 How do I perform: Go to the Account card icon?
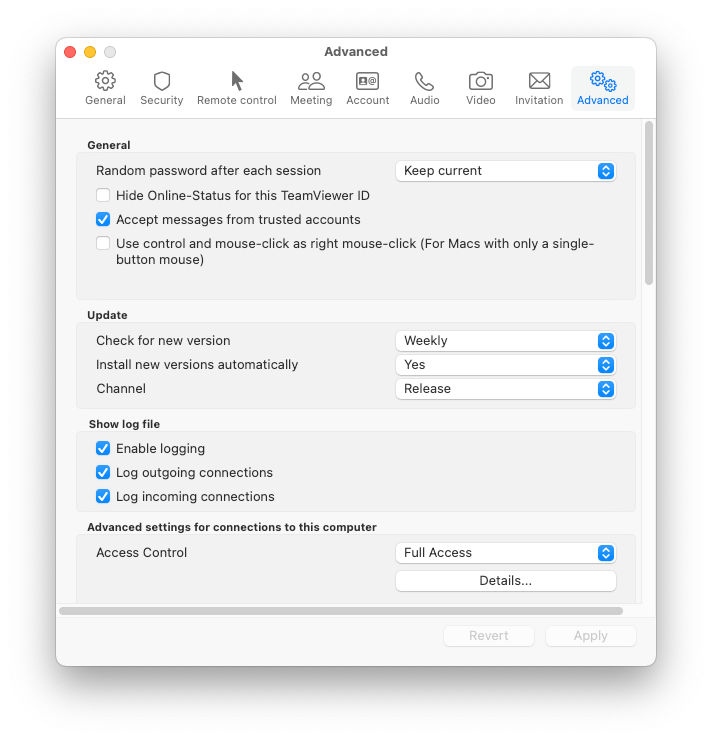(x=368, y=81)
